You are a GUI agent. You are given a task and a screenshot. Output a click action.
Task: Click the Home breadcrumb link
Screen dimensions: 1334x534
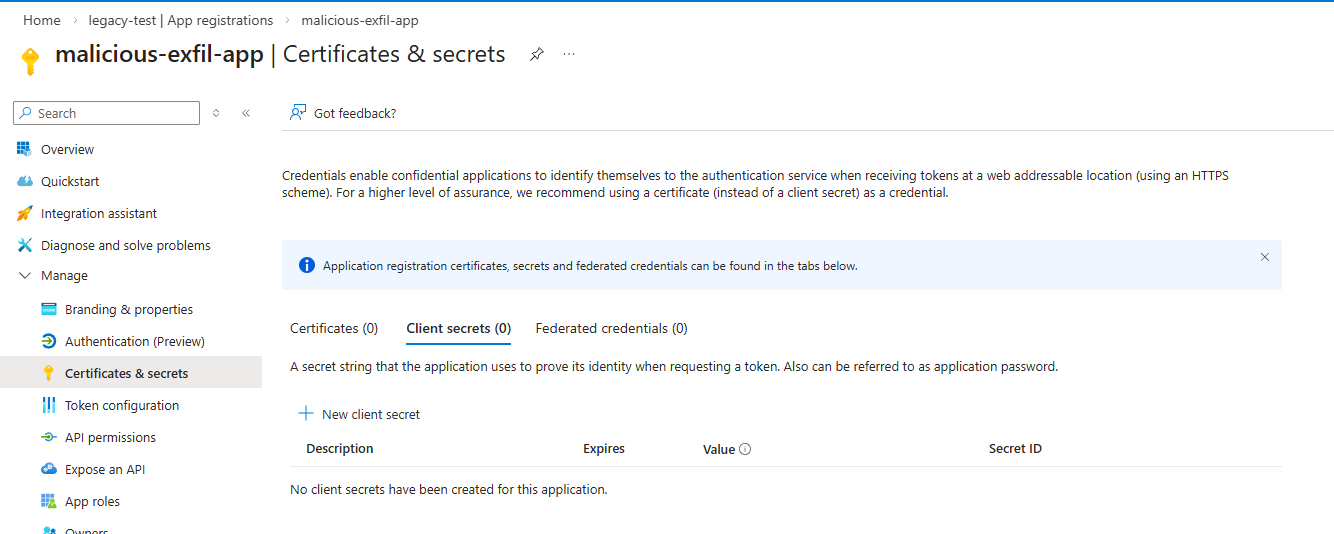(x=42, y=20)
